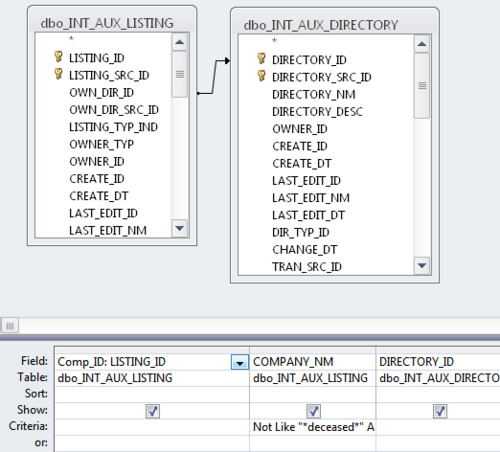Click down arrow in DIRECTORY table scrollbar

[422, 266]
